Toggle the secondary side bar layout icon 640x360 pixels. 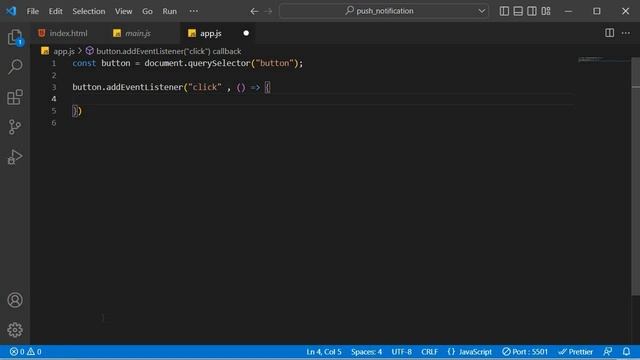coord(532,11)
